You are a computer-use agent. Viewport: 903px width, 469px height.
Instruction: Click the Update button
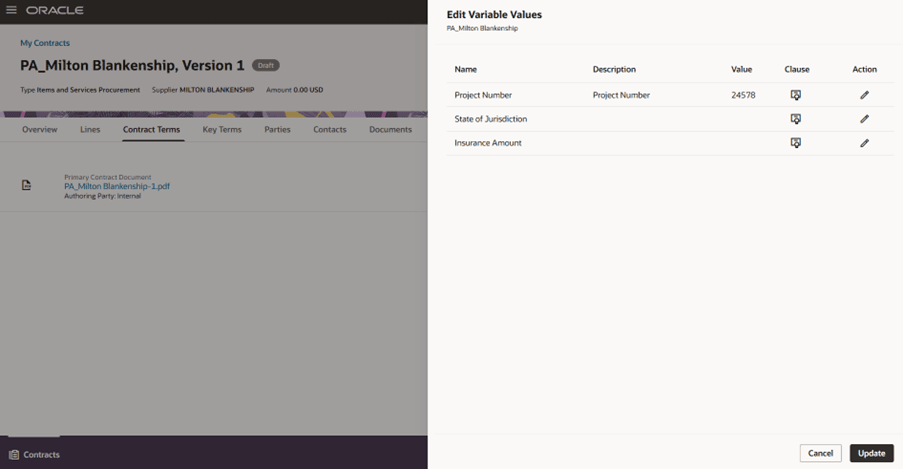[871, 453]
